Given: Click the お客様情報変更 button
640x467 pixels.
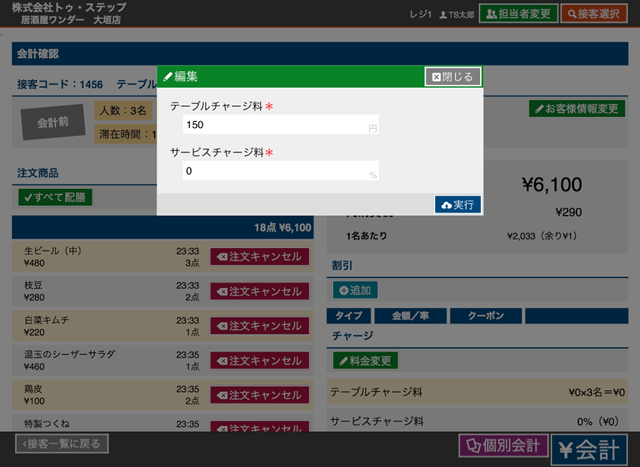Looking at the screenshot, I should point(576,108).
